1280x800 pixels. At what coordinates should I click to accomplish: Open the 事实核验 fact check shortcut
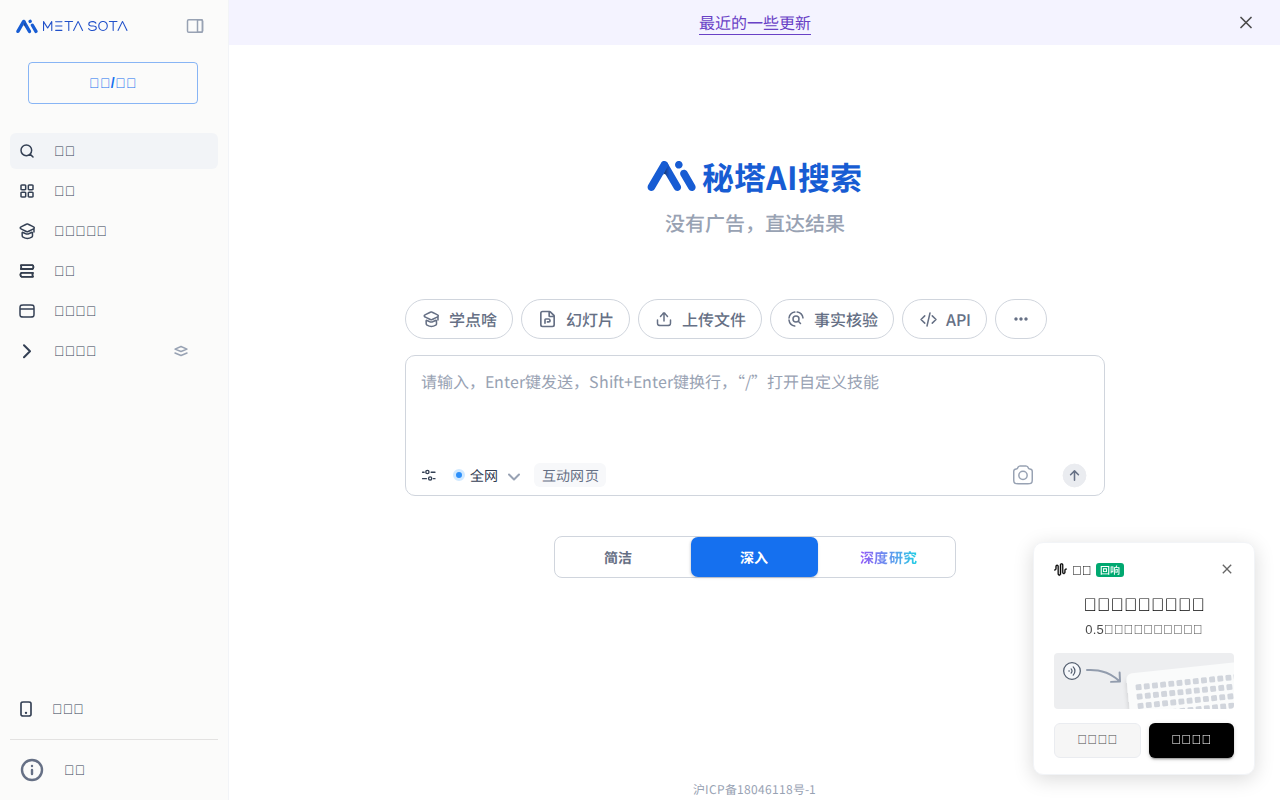tap(832, 319)
